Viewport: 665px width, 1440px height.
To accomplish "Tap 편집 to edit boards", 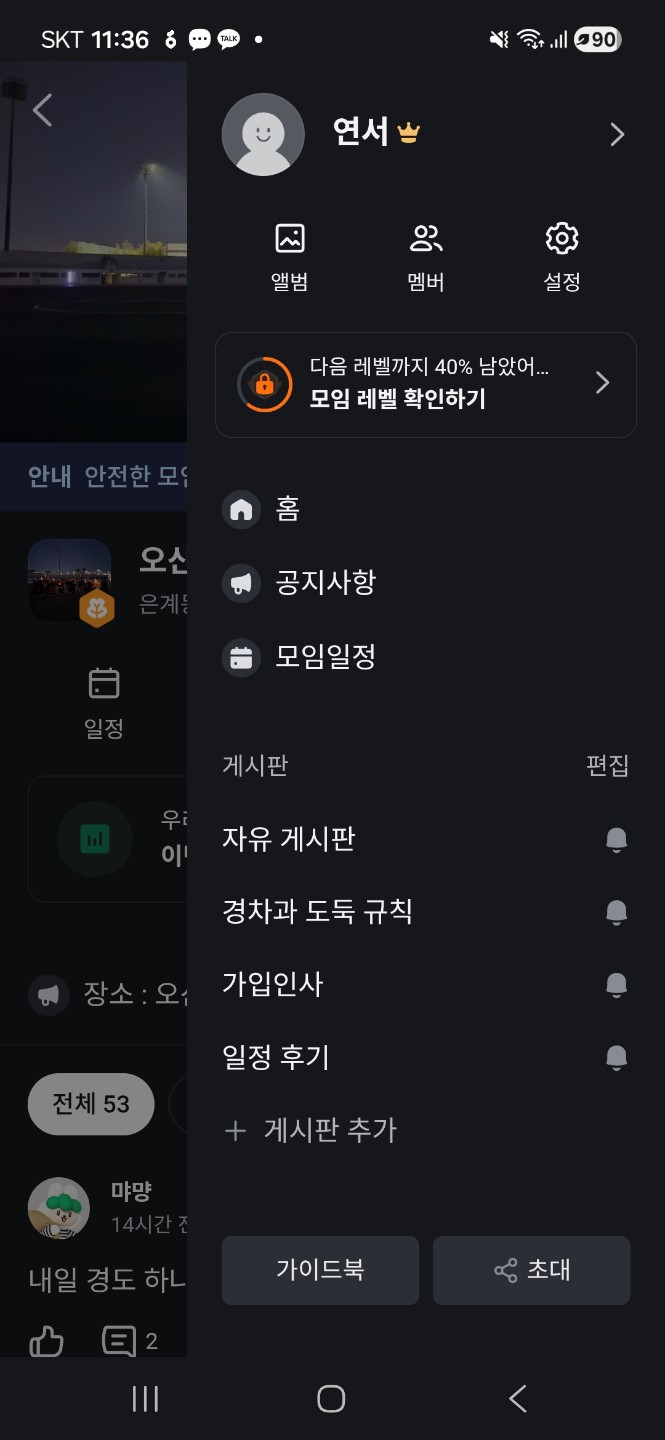I will (607, 766).
